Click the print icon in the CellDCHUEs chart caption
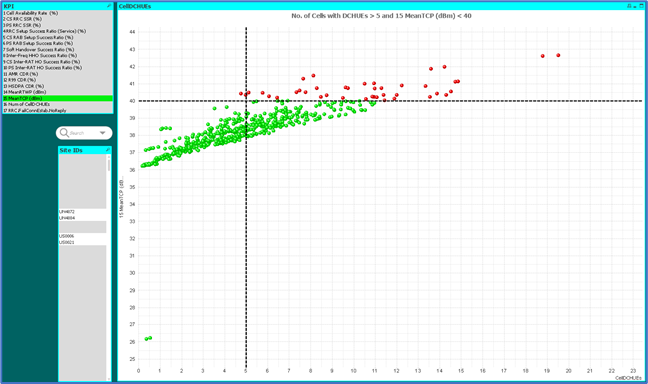This screenshot has width=648, height=384. coord(629,6)
